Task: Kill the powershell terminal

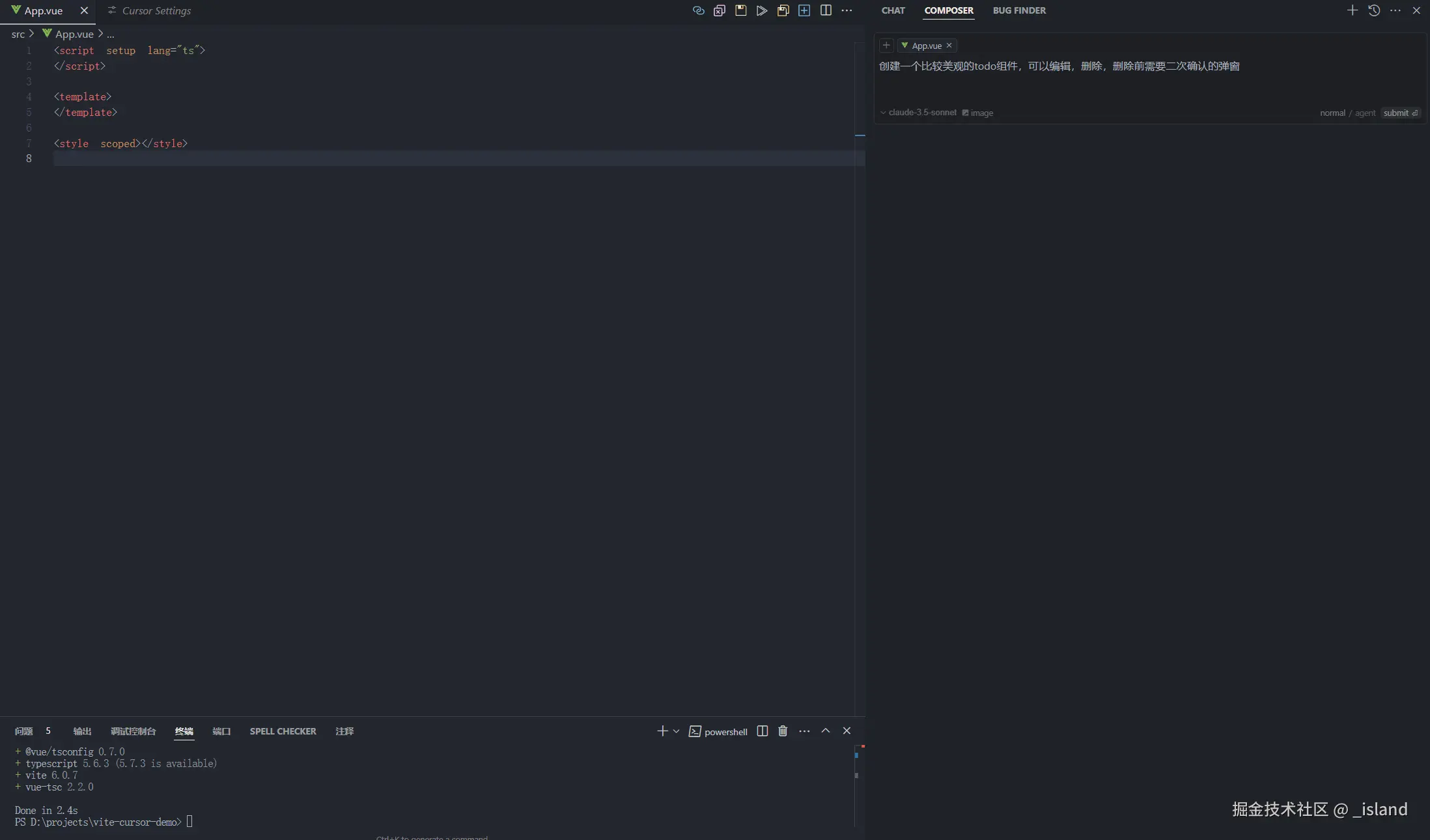Action: coord(781,731)
